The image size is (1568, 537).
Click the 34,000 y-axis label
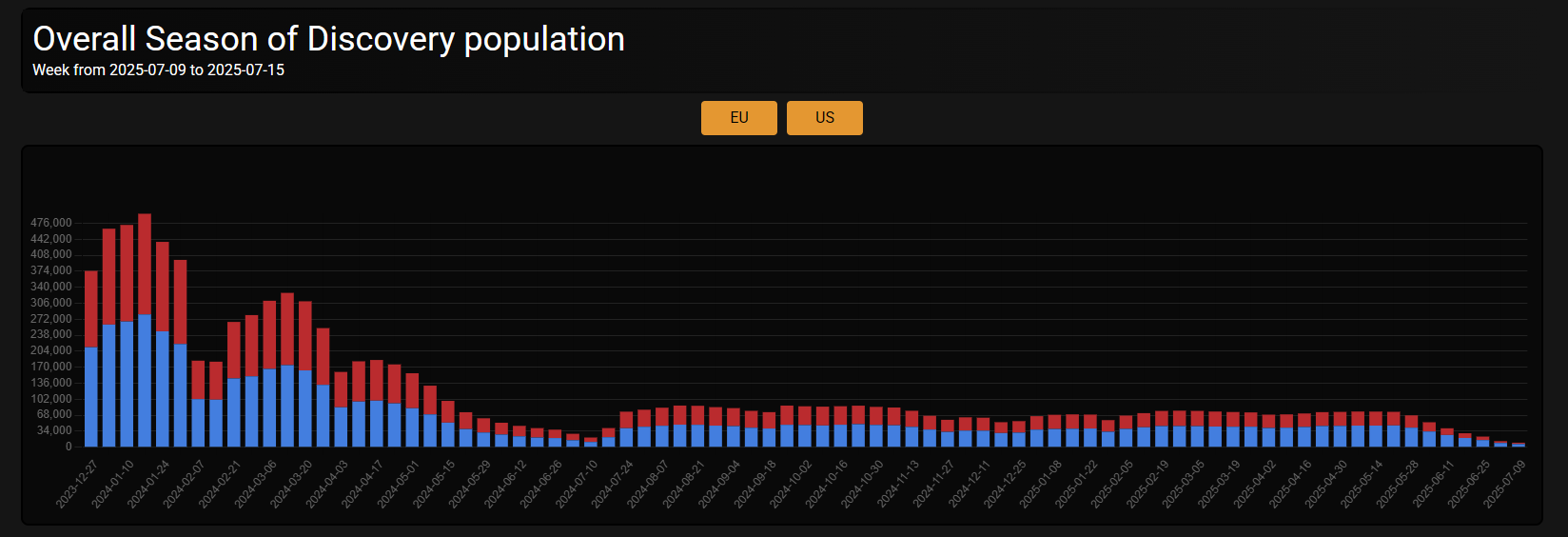coord(54,430)
